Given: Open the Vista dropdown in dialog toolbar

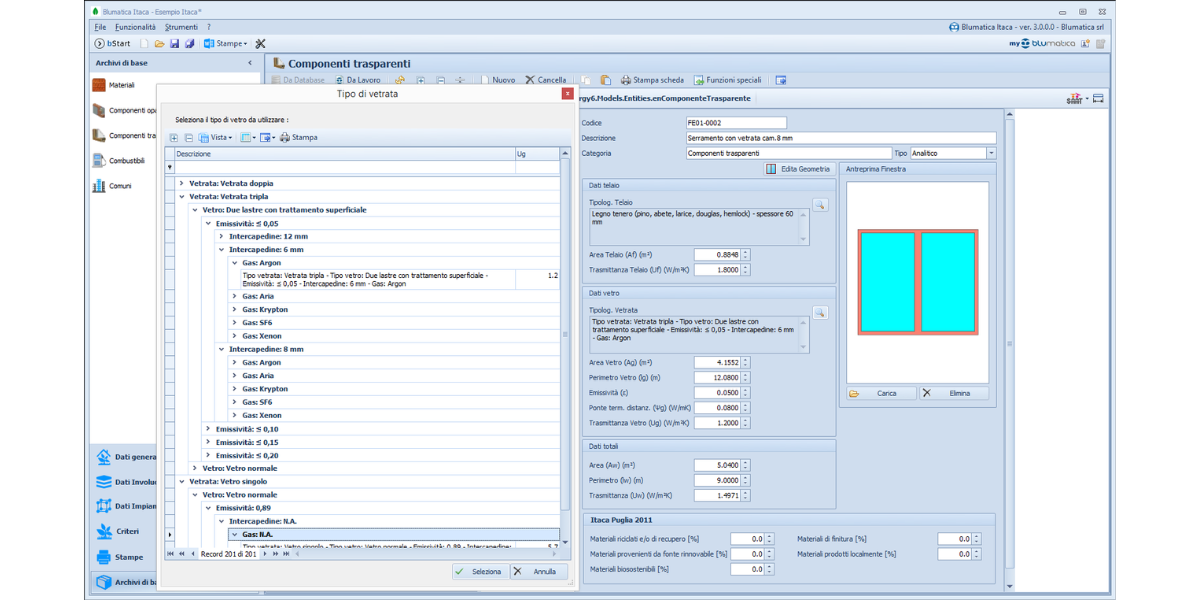Looking at the screenshot, I should [216, 137].
